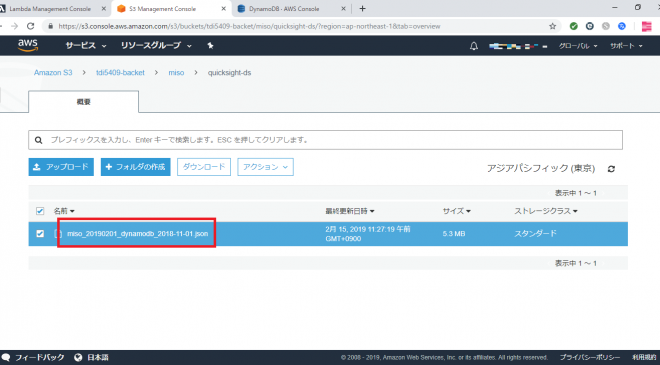Click the Feedback speech bubble icon
The width and height of the screenshot is (660, 365).
pyautogui.click(x=5, y=357)
